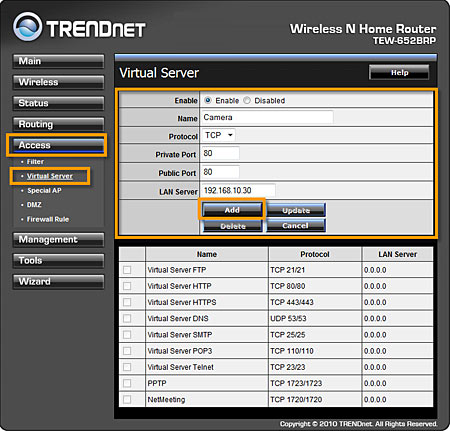Click the Name field containing Camera

tap(267, 117)
